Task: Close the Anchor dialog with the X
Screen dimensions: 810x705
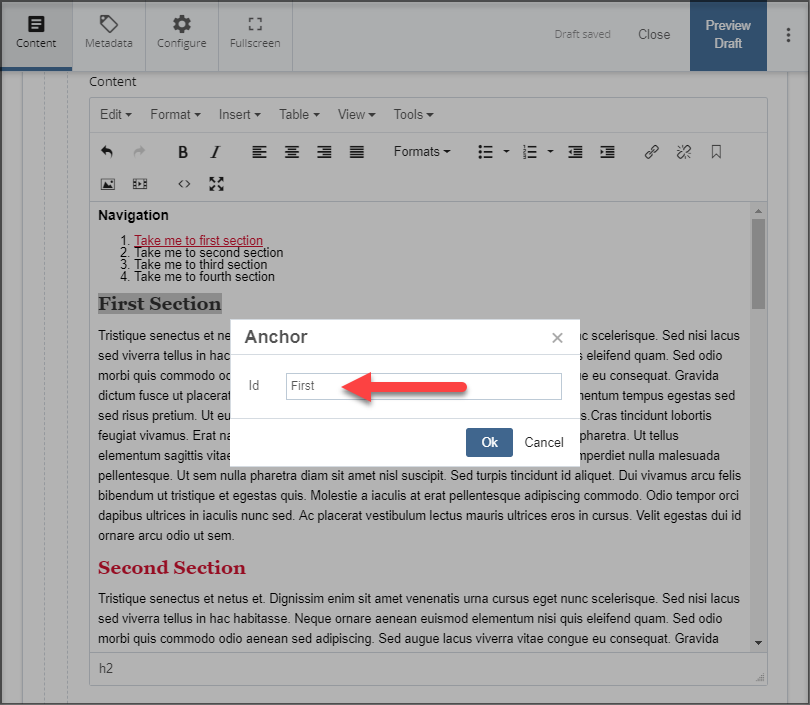Action: coord(557,338)
